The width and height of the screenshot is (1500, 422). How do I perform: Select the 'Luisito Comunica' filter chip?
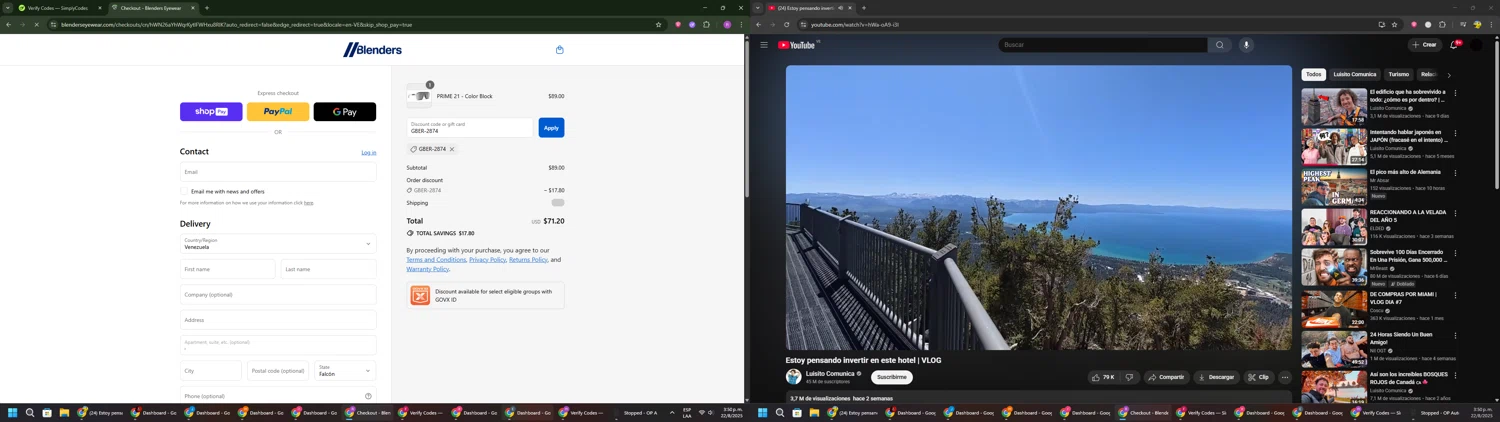point(1355,75)
